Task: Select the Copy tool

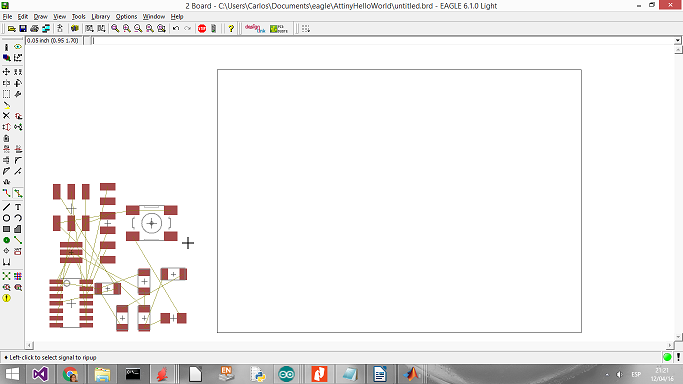Action: [x=18, y=71]
